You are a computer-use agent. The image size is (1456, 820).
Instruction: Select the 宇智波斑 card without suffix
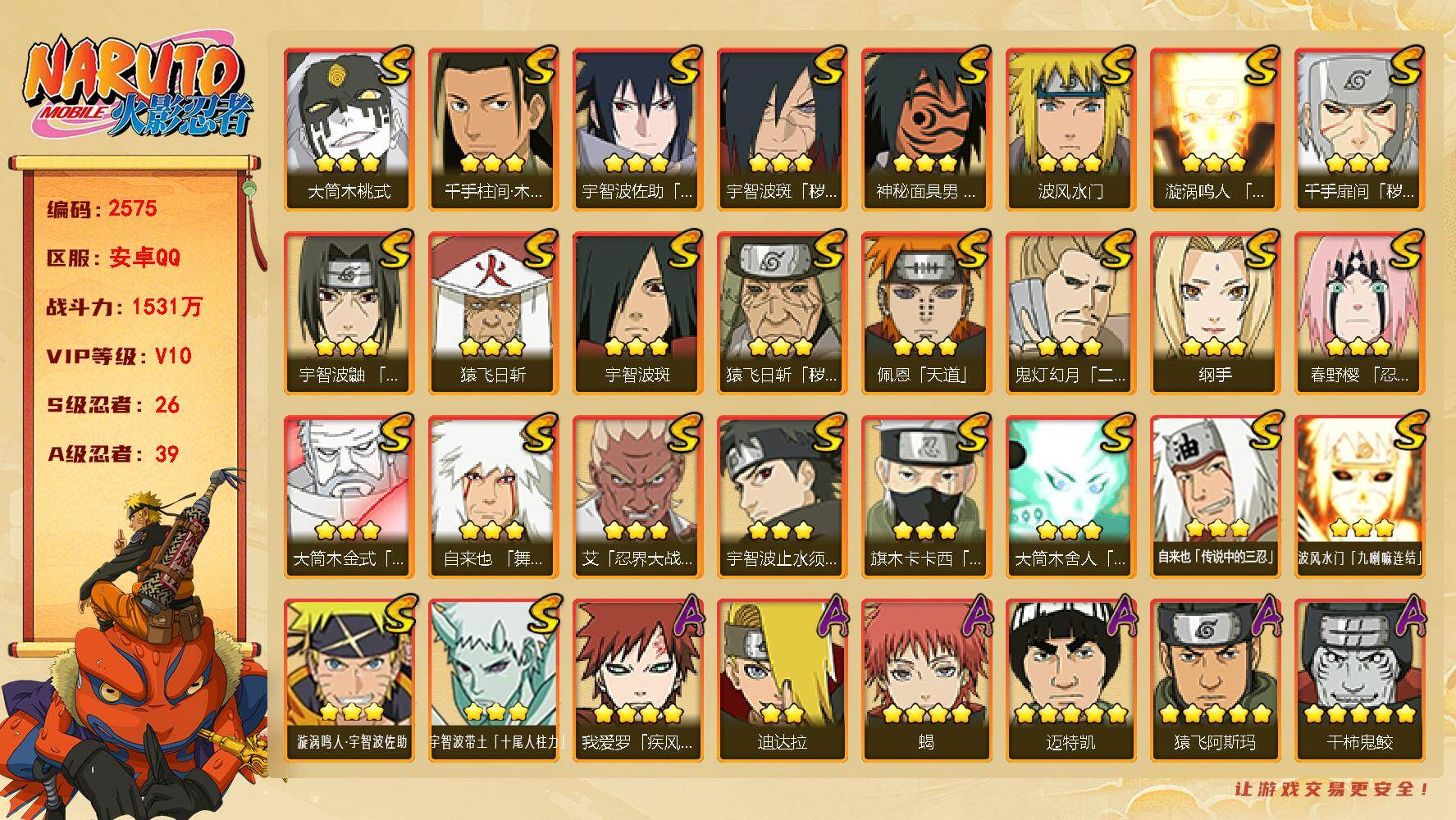(x=637, y=313)
